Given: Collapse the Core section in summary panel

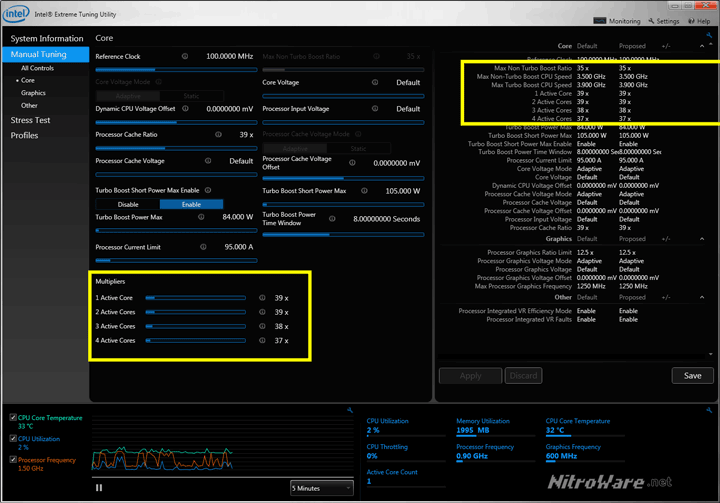Looking at the screenshot, I should [x=702, y=46].
